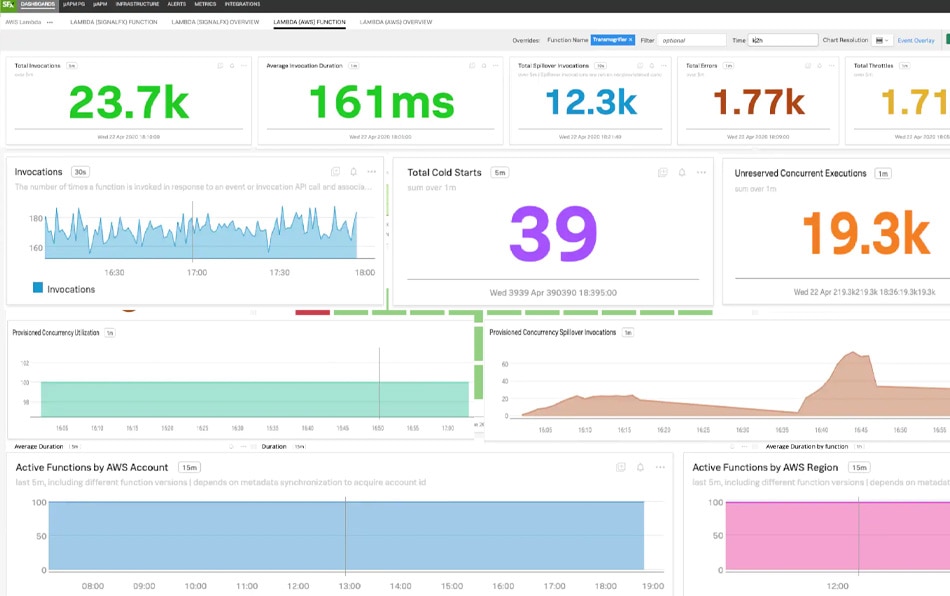Open the Chart Resolution dropdown
Viewport: 950px width, 596px height.
[x=887, y=39]
